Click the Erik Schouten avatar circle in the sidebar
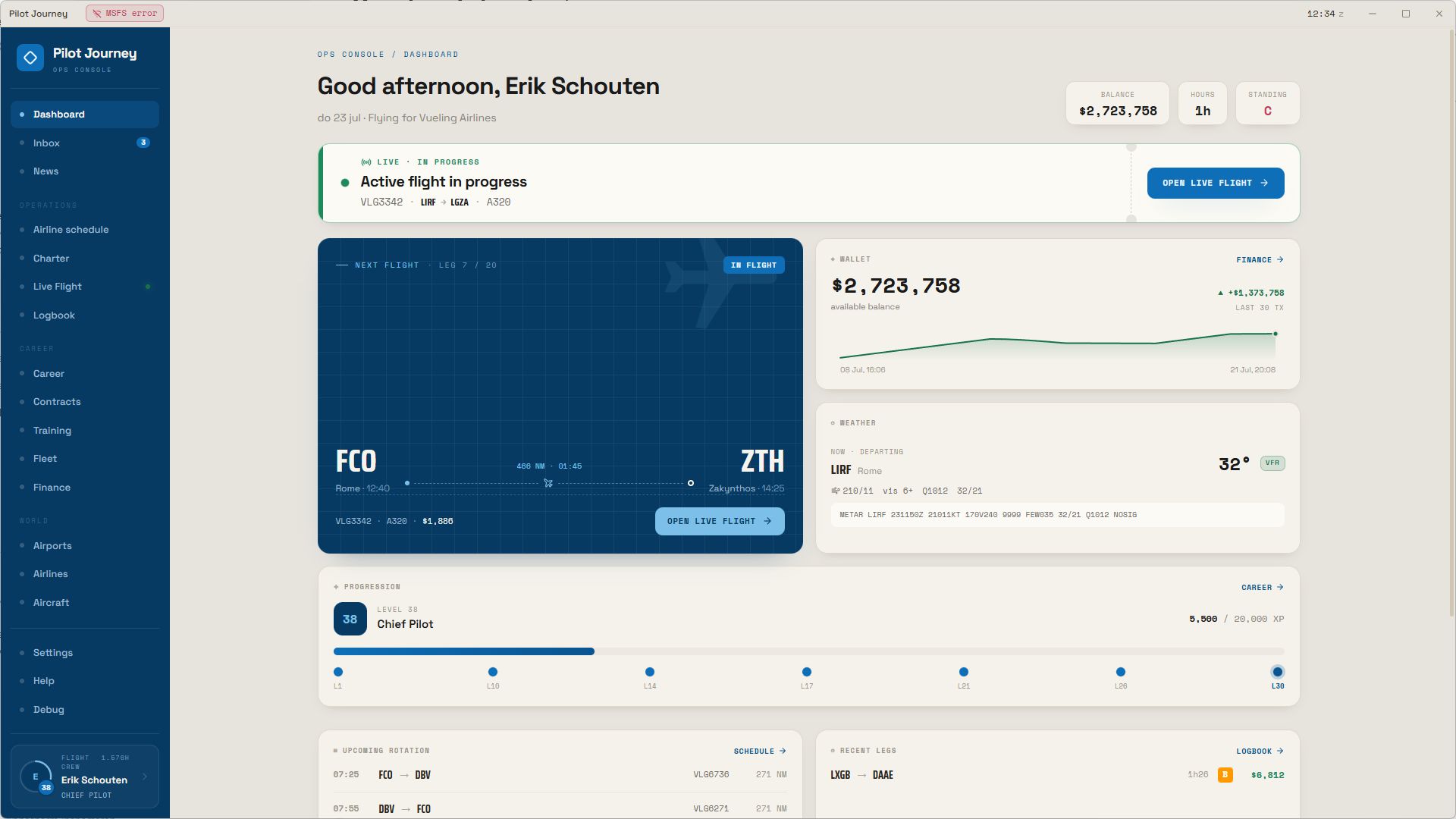This screenshot has width=1456, height=819. [x=36, y=777]
